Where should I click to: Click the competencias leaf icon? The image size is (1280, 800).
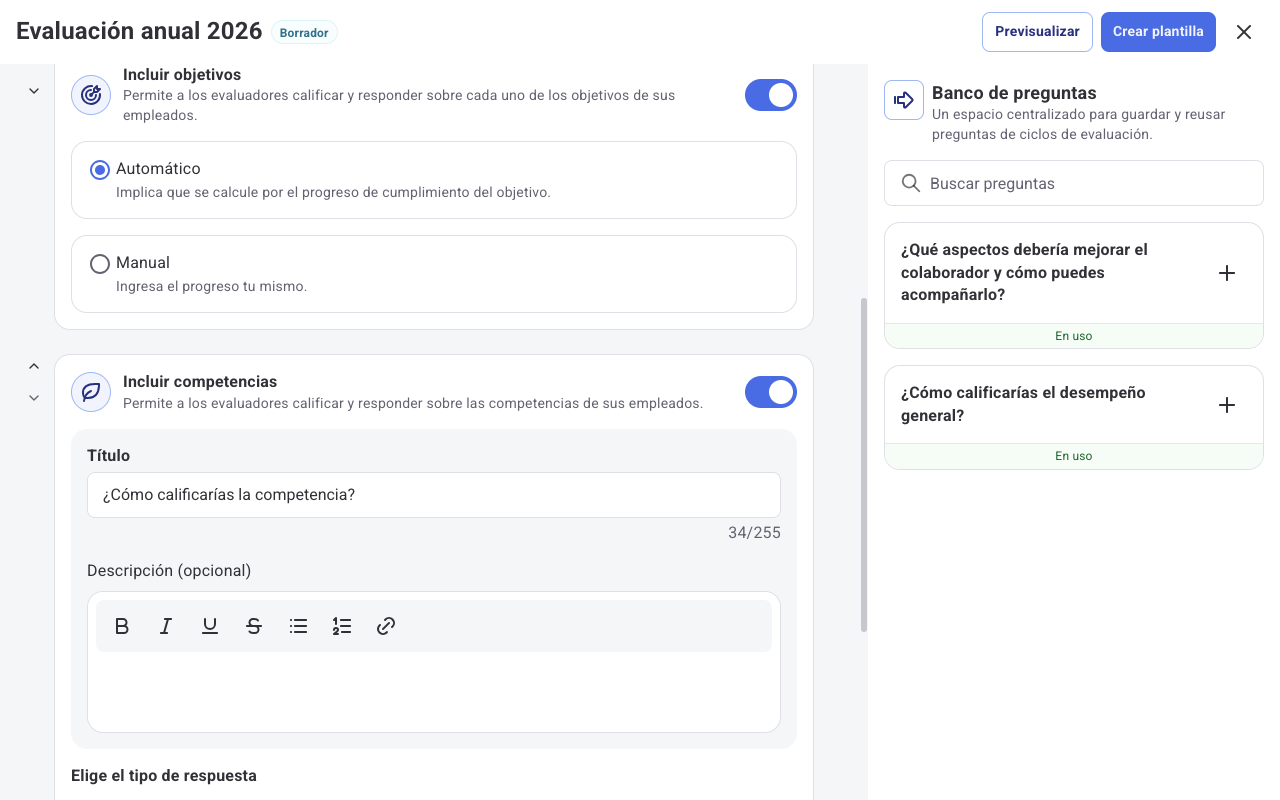pyautogui.click(x=91, y=392)
